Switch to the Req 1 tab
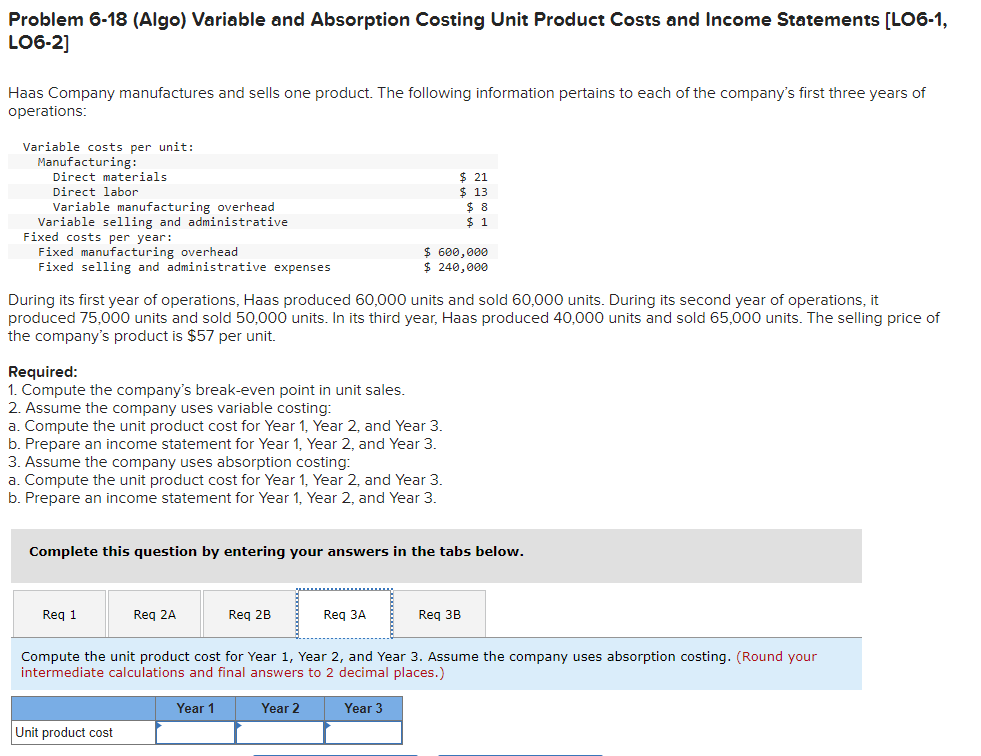981x756 pixels. coord(57,614)
